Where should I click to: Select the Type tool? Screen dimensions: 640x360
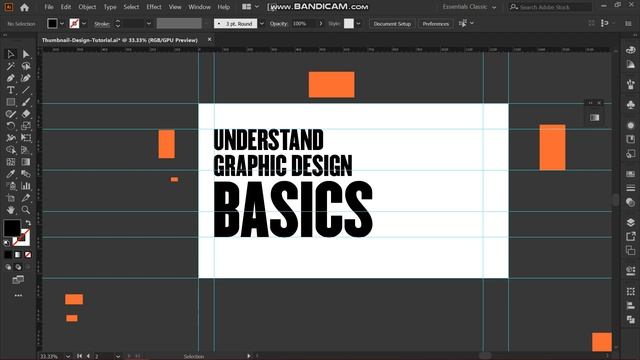(11, 90)
